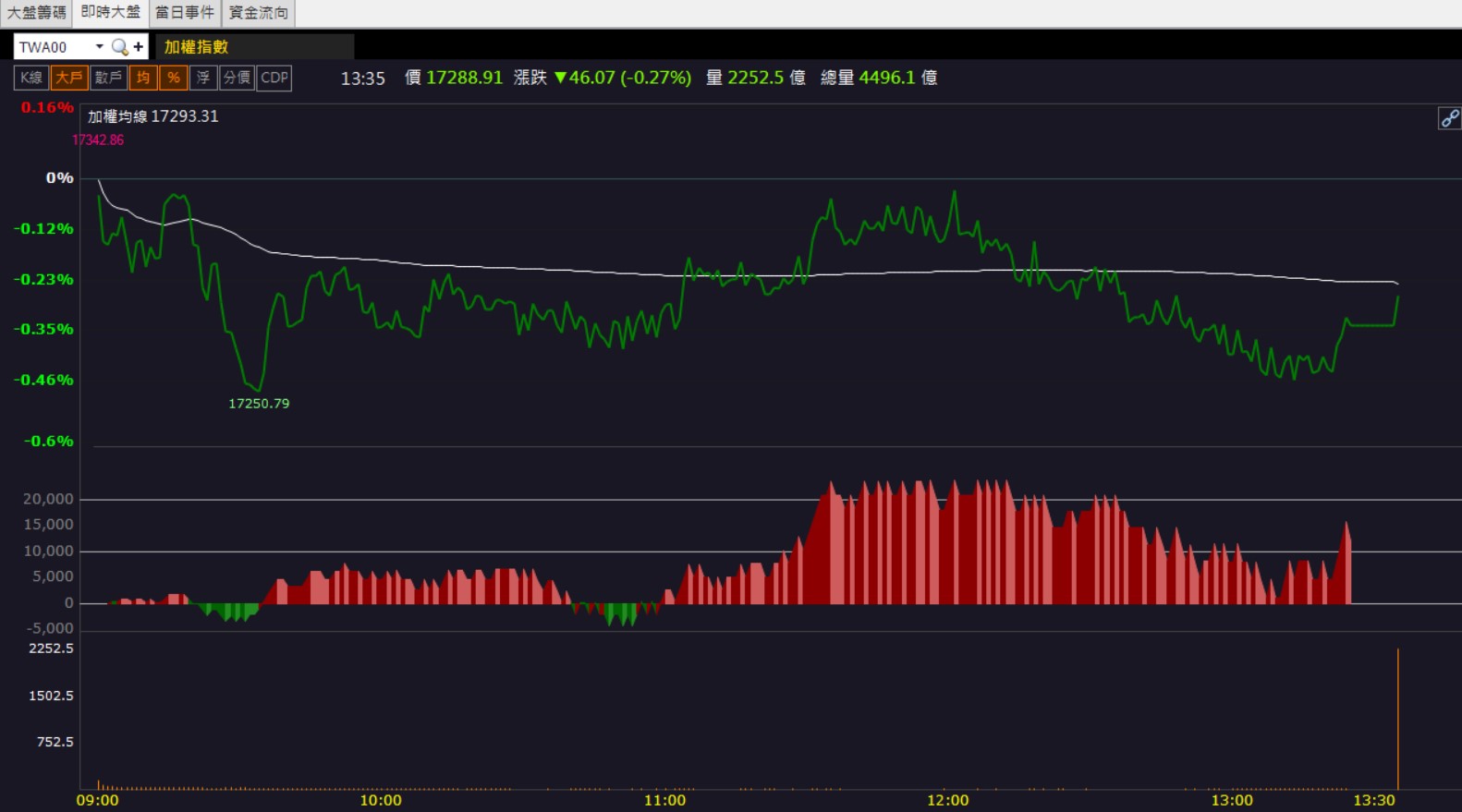Click the 12:00 time axis label

[x=948, y=800]
